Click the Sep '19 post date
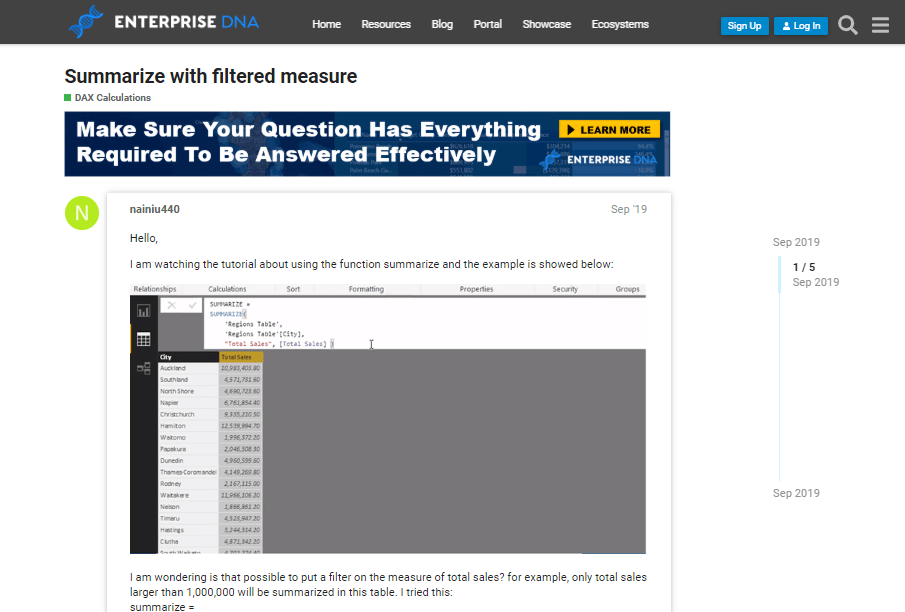The image size is (905, 612). pyautogui.click(x=629, y=209)
